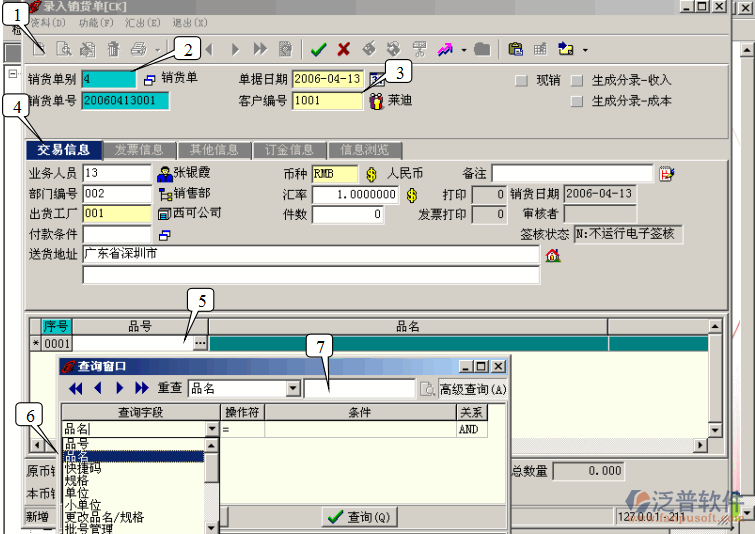Switch to 发票信息 tab
Screen dimensions: 755x534
tap(139, 150)
